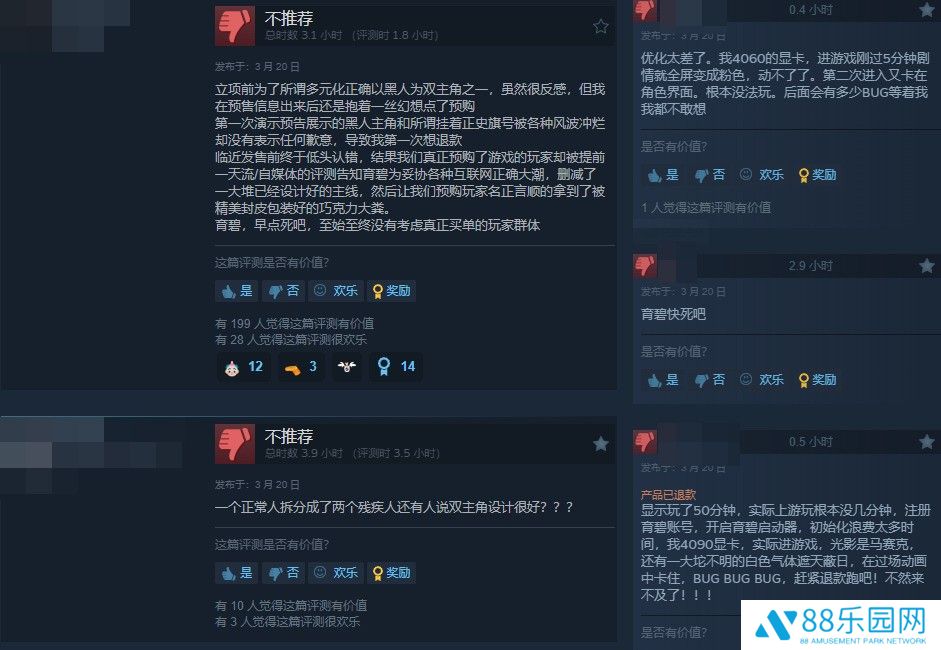Click the red thumbs-down icon of the first review

pos(235,26)
